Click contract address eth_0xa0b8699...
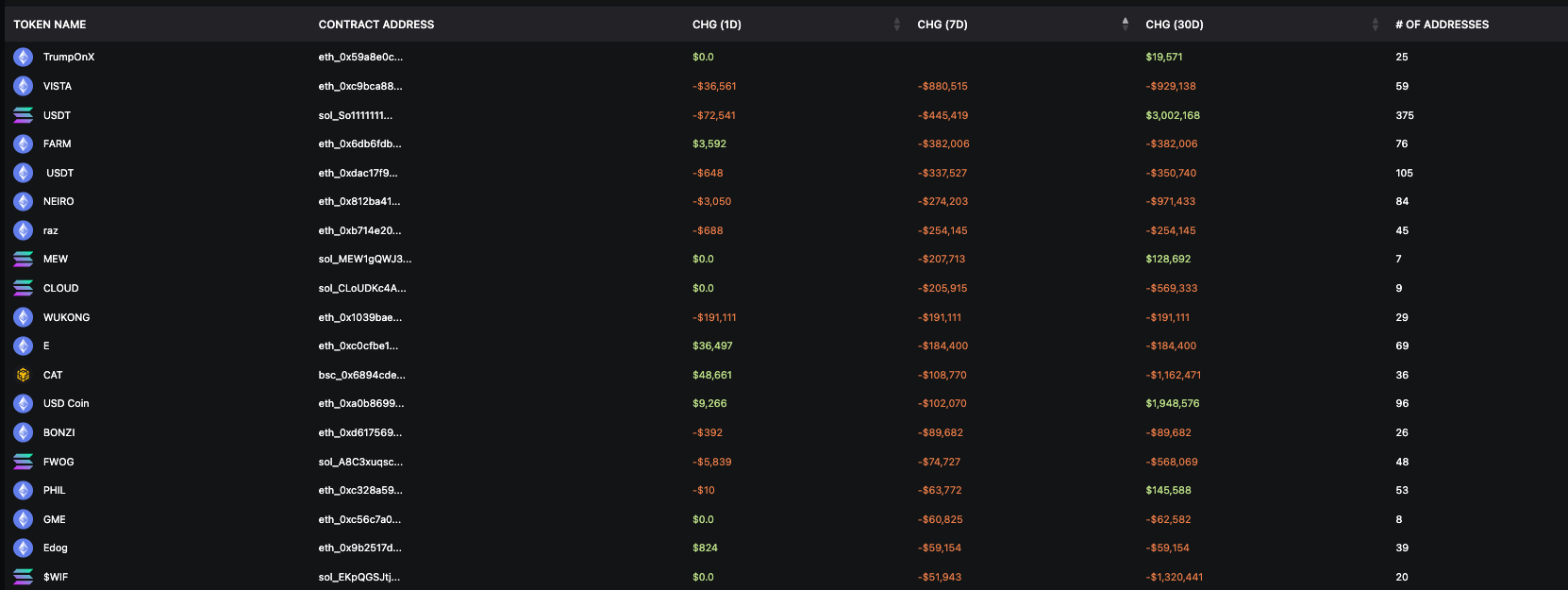Viewport: 1568px width, 590px height. [361, 403]
